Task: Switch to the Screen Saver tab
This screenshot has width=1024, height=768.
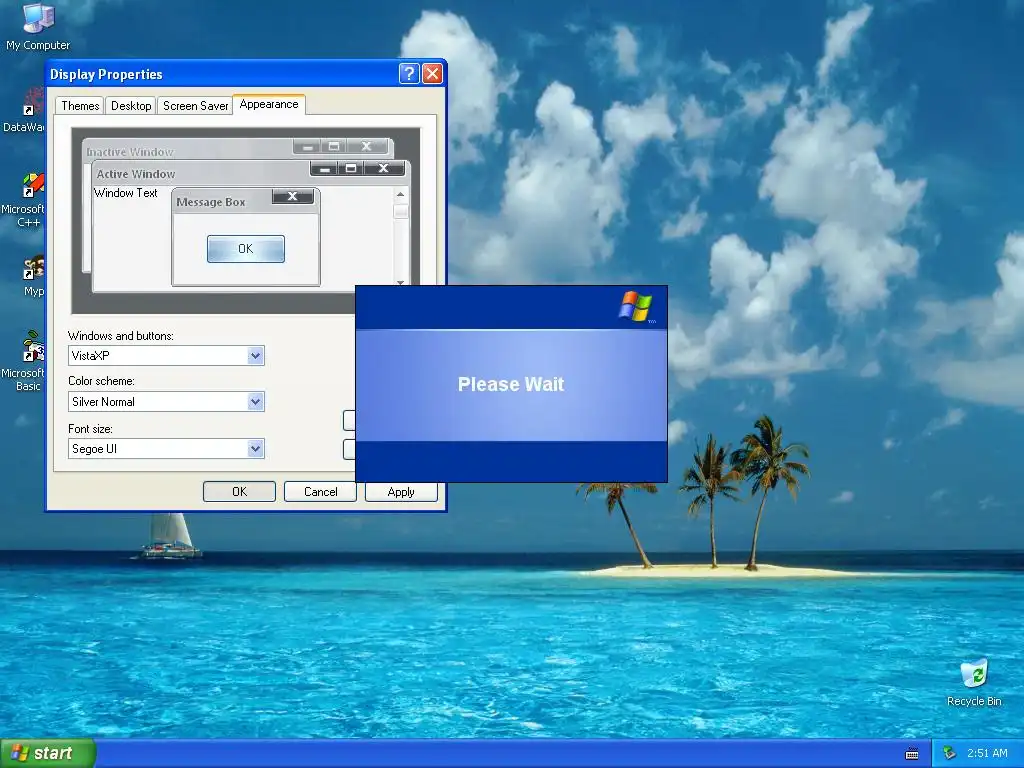Action: tap(195, 106)
